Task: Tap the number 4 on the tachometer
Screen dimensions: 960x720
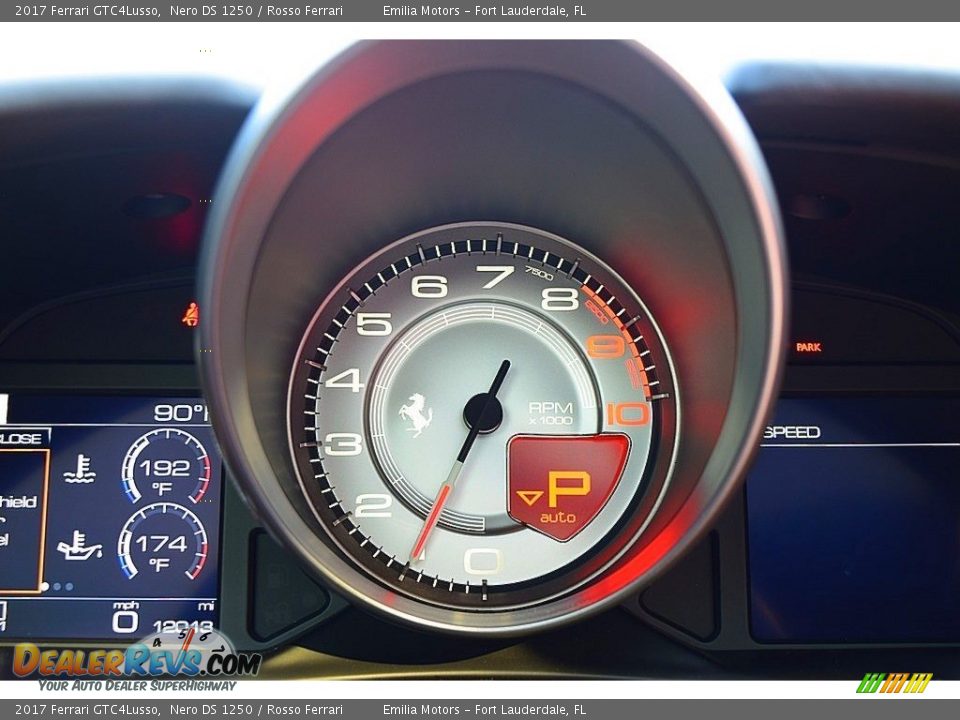Action: click(x=345, y=380)
